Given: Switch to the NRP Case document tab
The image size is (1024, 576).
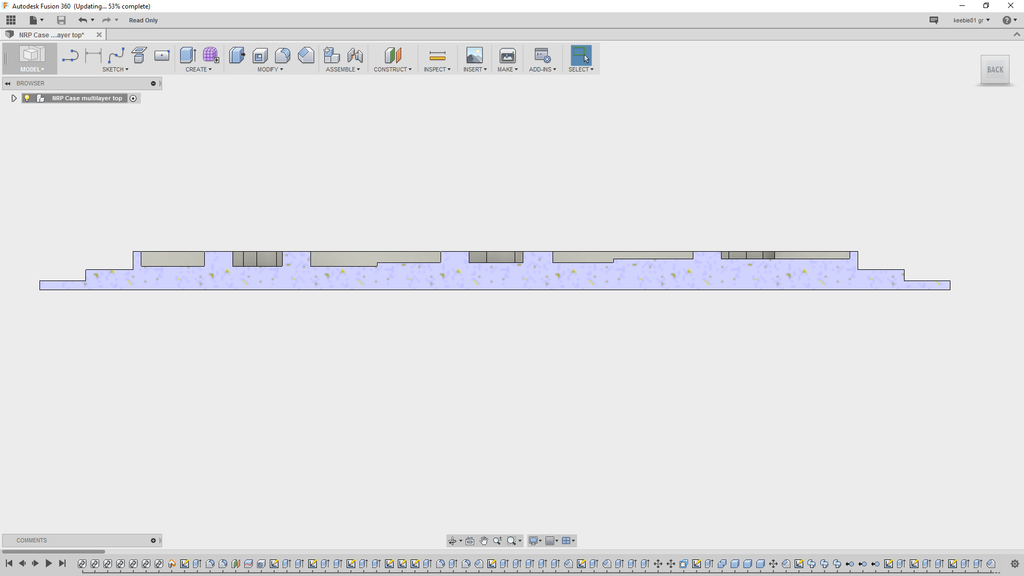Looking at the screenshot, I should click(52, 35).
